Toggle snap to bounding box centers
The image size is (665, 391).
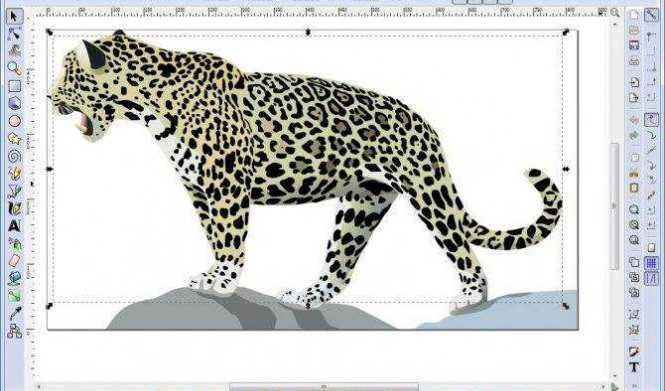pos(651,98)
